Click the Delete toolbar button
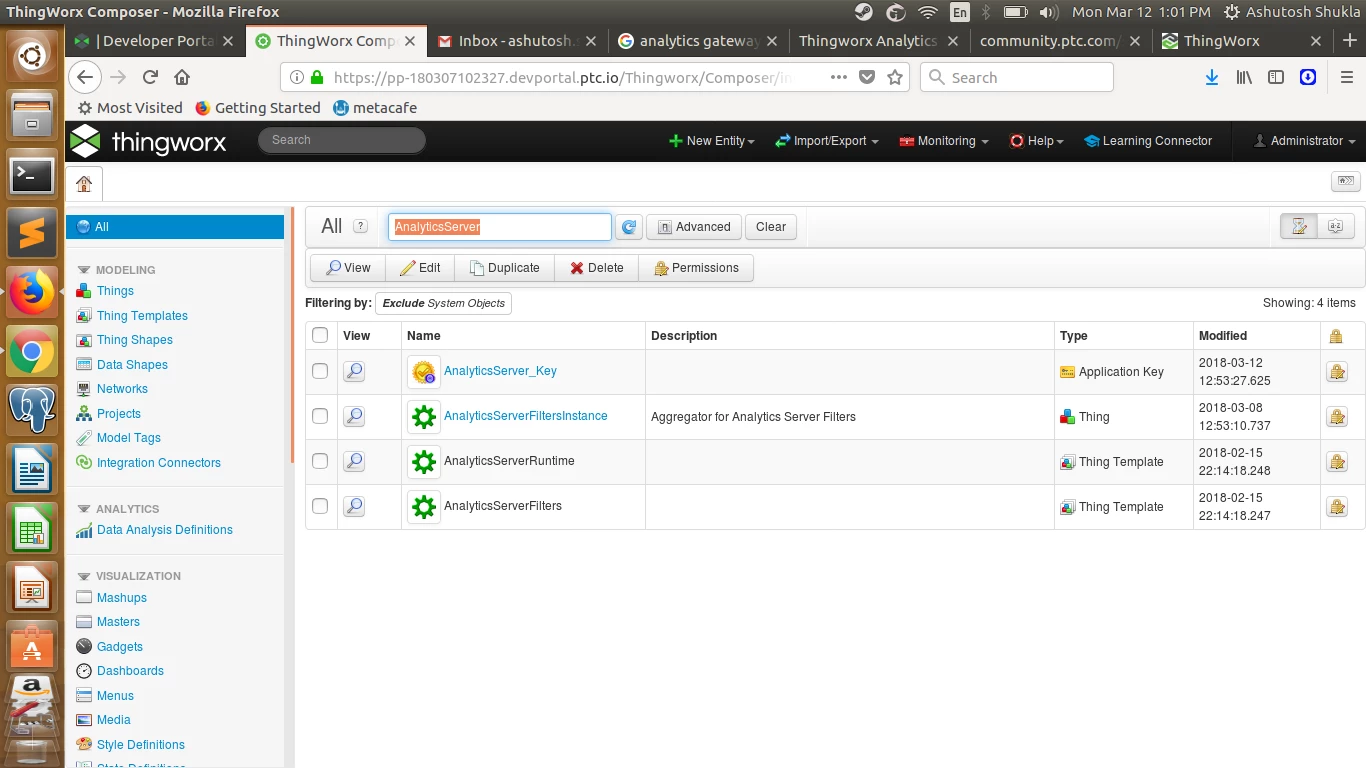The width and height of the screenshot is (1366, 768). [597, 268]
